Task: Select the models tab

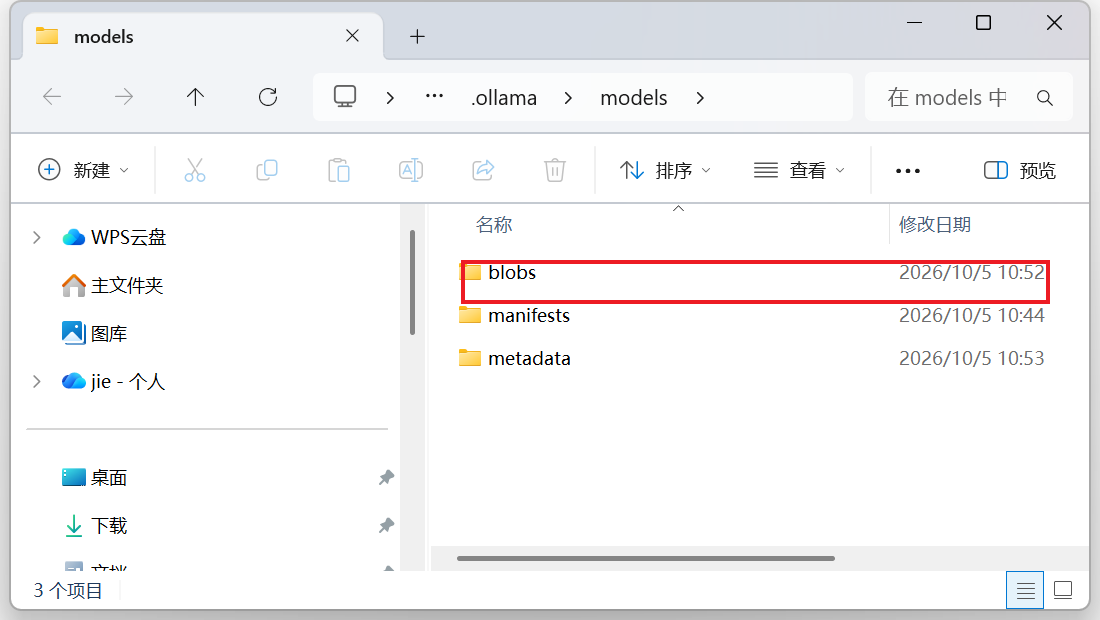Action: point(203,36)
